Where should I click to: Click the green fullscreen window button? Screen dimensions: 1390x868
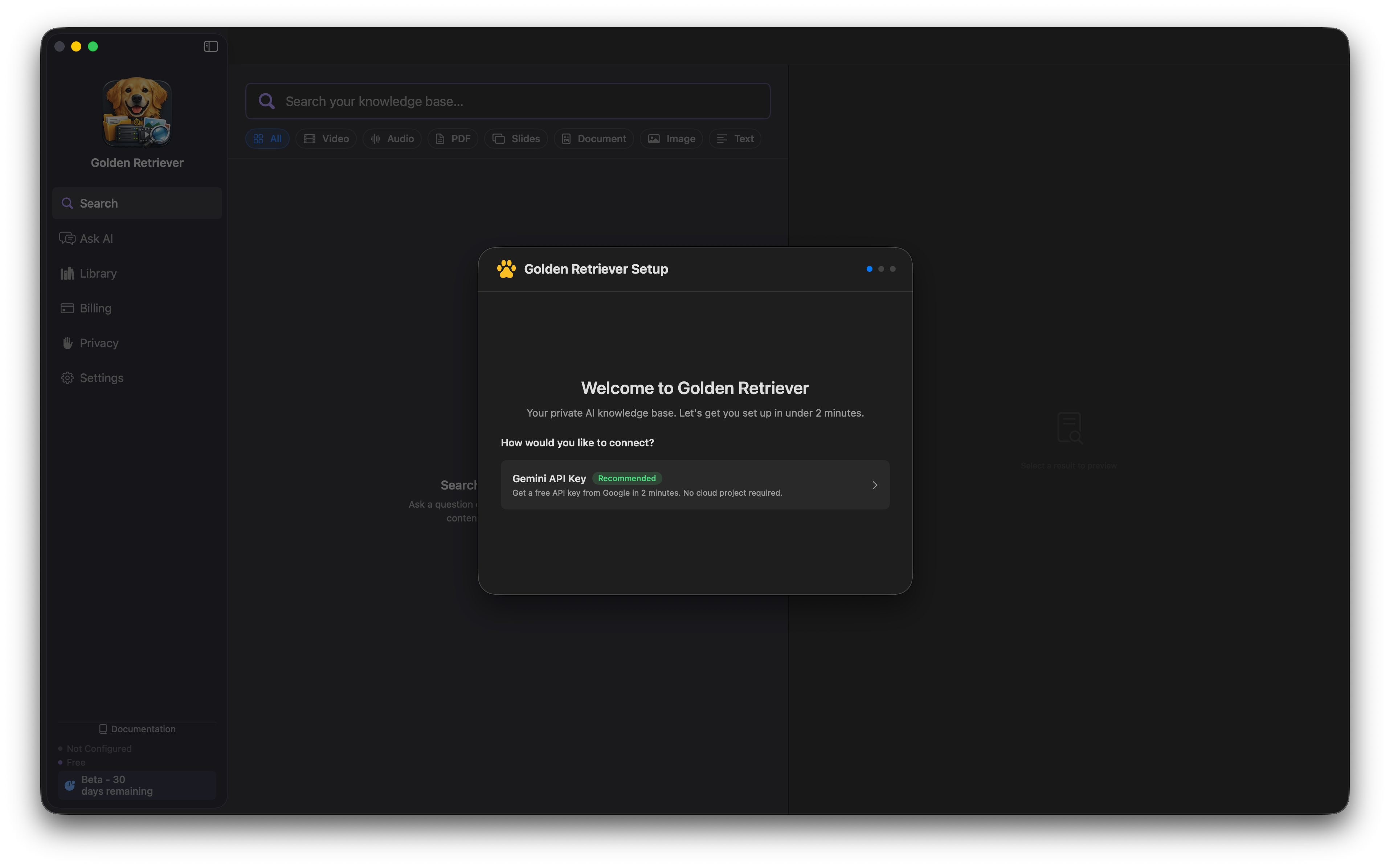coord(93,46)
